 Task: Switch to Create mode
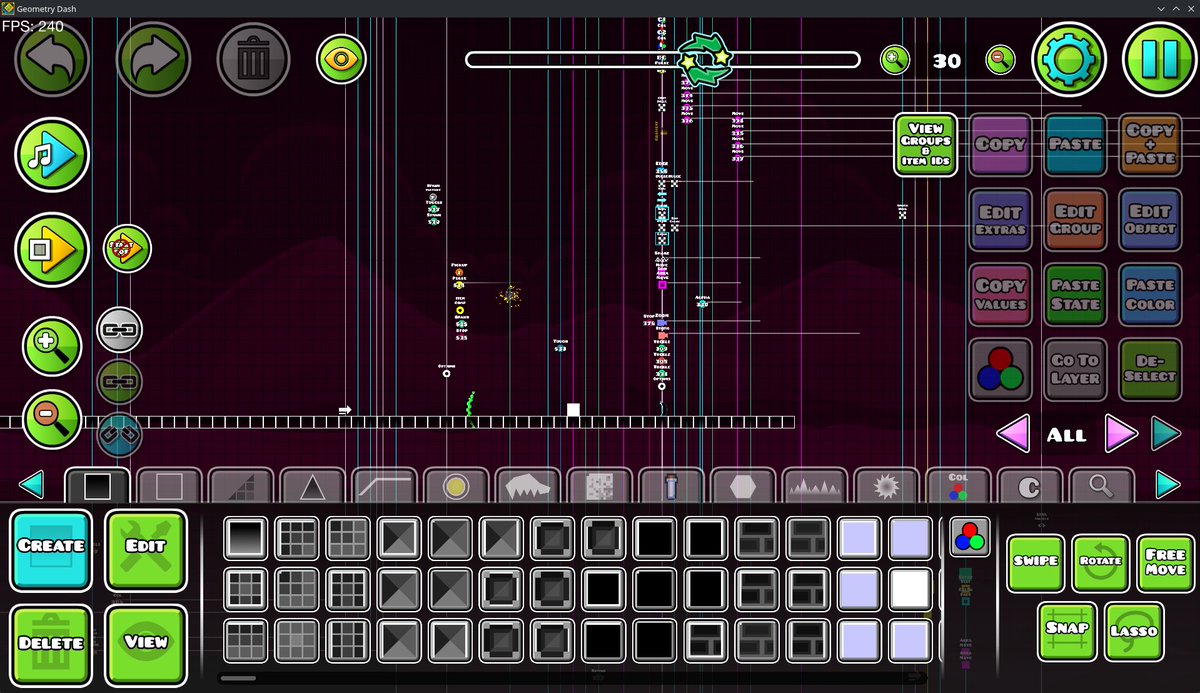[x=51, y=550]
